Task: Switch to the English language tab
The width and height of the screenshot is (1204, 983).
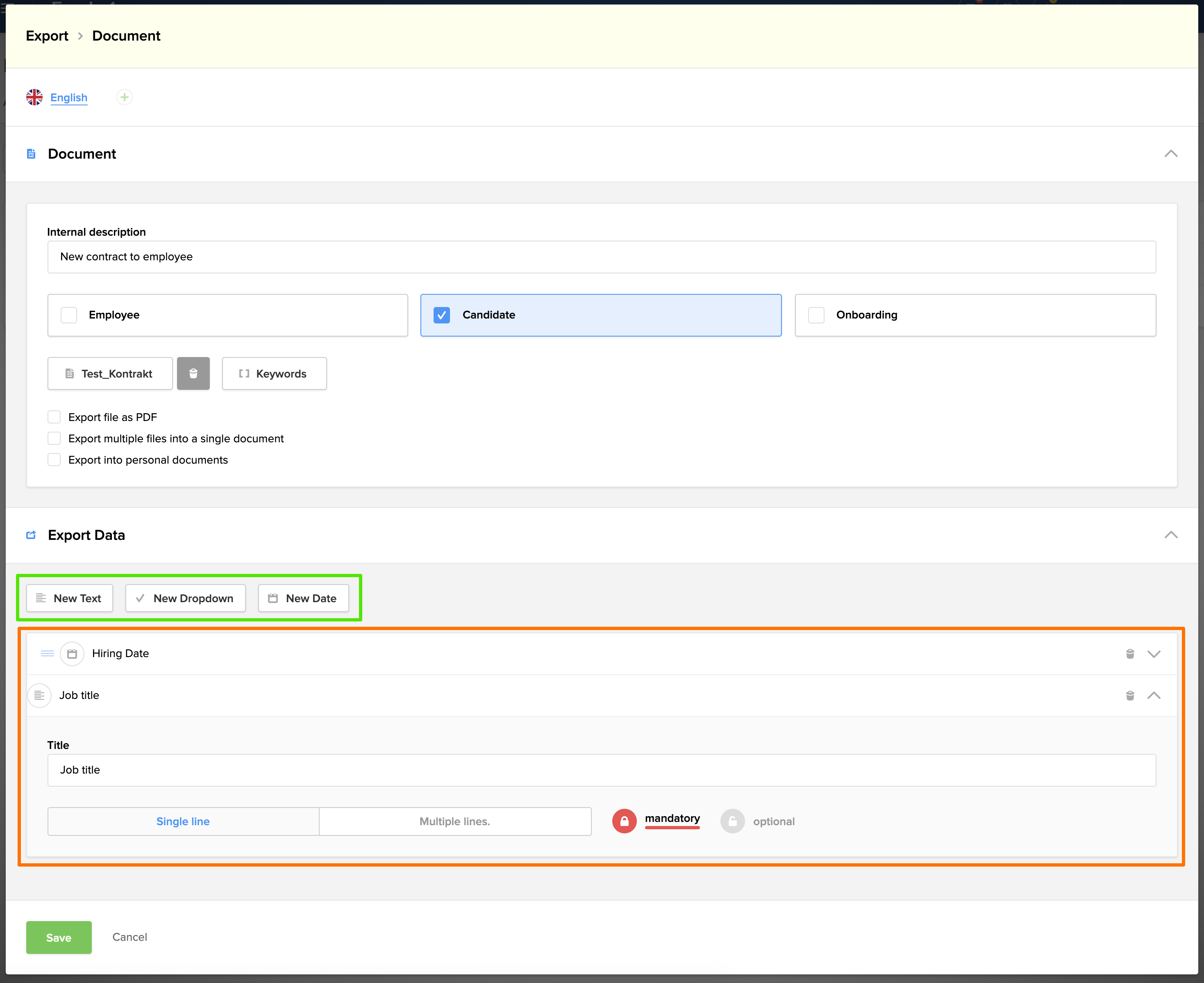Action: 68,98
